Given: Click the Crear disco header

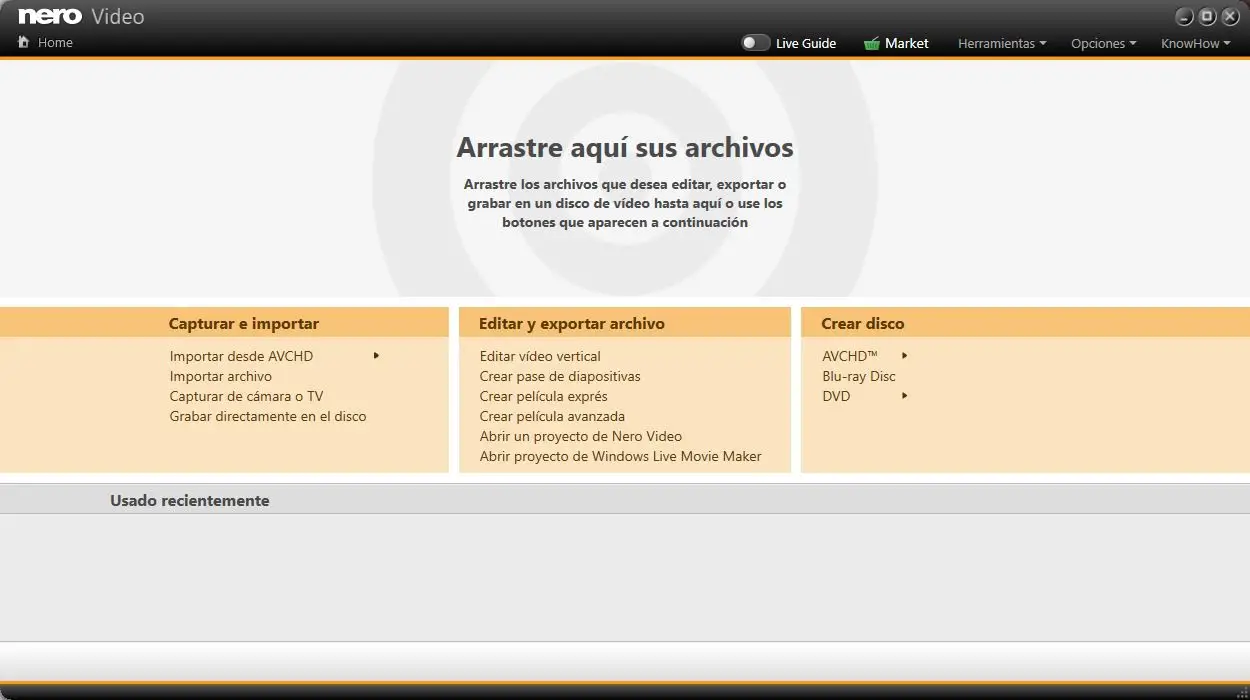Looking at the screenshot, I should 862,323.
